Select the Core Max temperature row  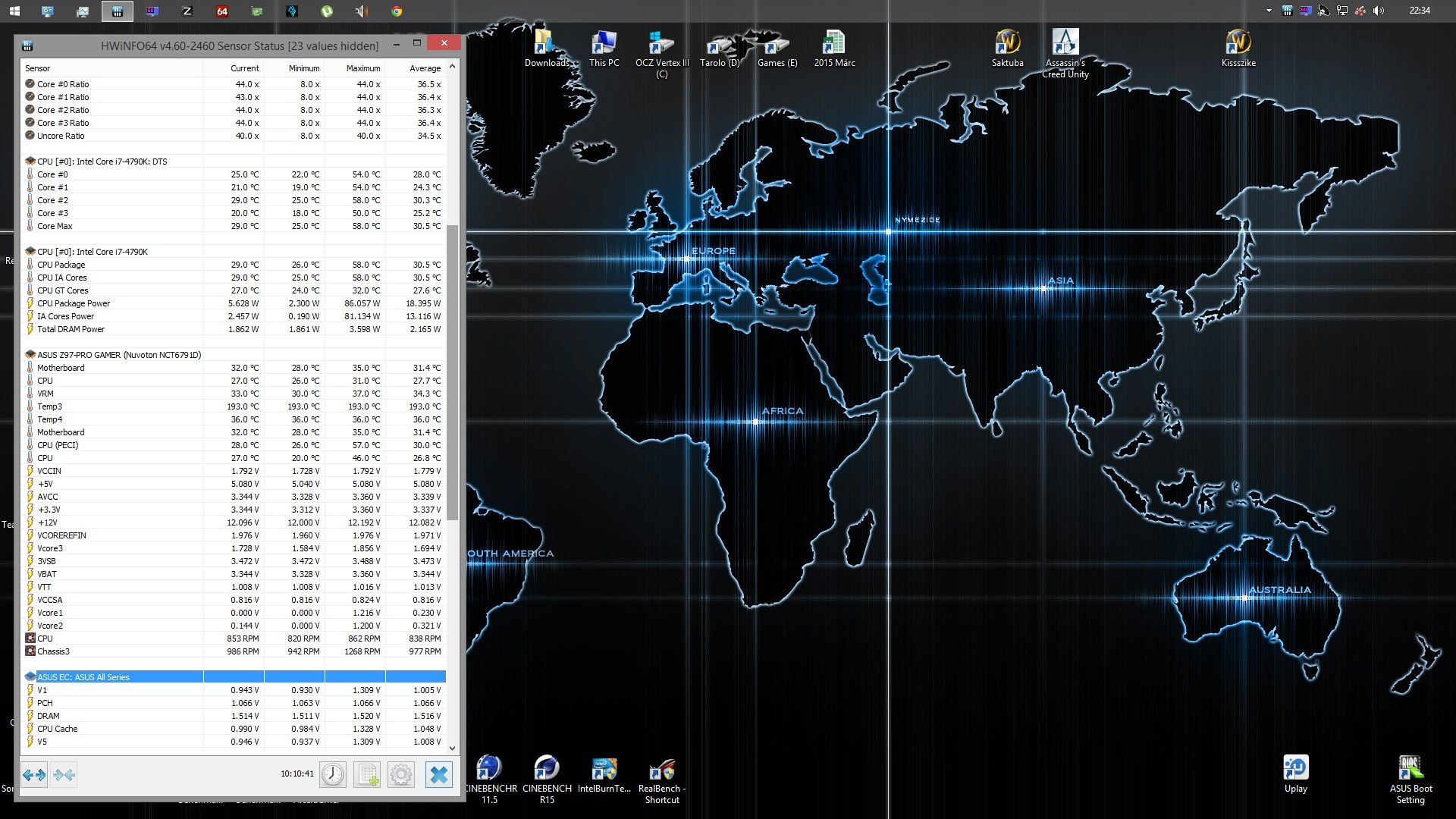click(x=234, y=226)
